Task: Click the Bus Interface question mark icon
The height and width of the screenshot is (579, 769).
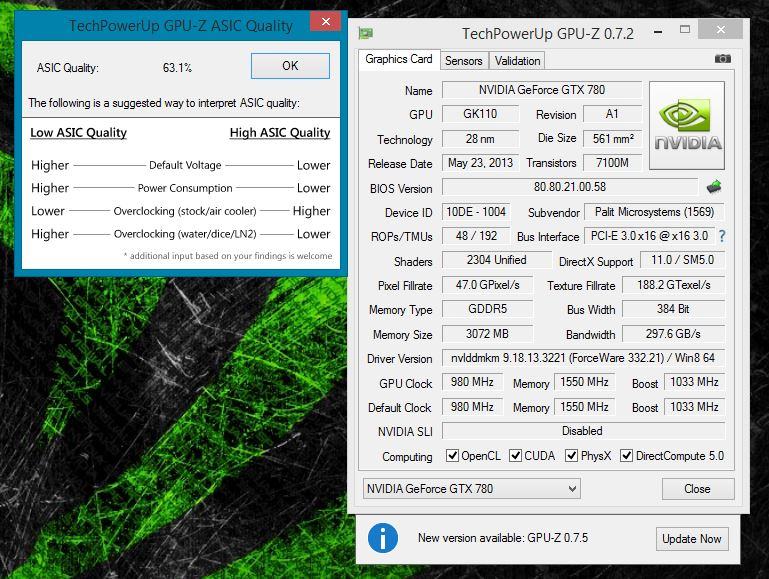Action: click(722, 236)
